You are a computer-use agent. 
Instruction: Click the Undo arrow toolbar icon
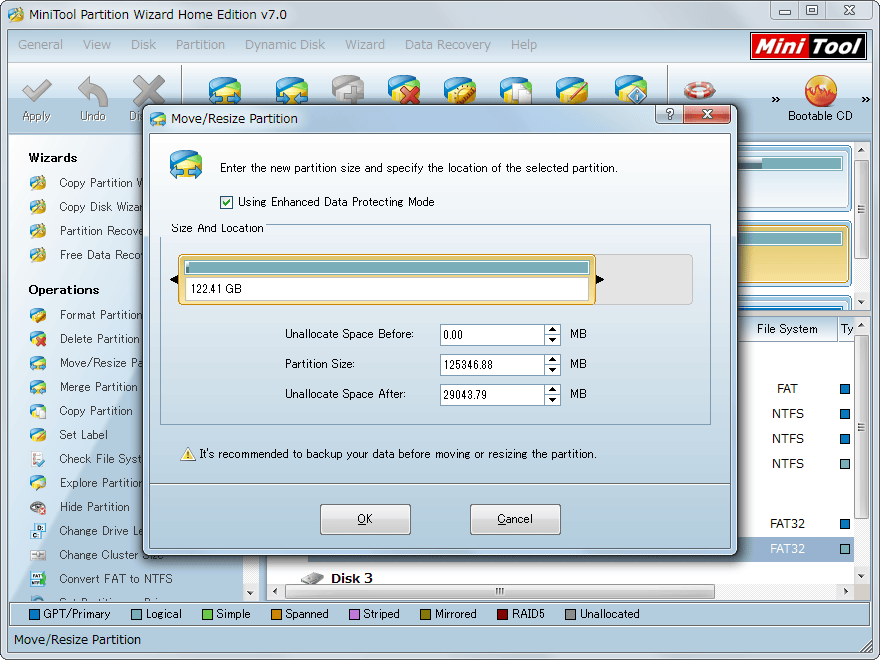[x=93, y=91]
